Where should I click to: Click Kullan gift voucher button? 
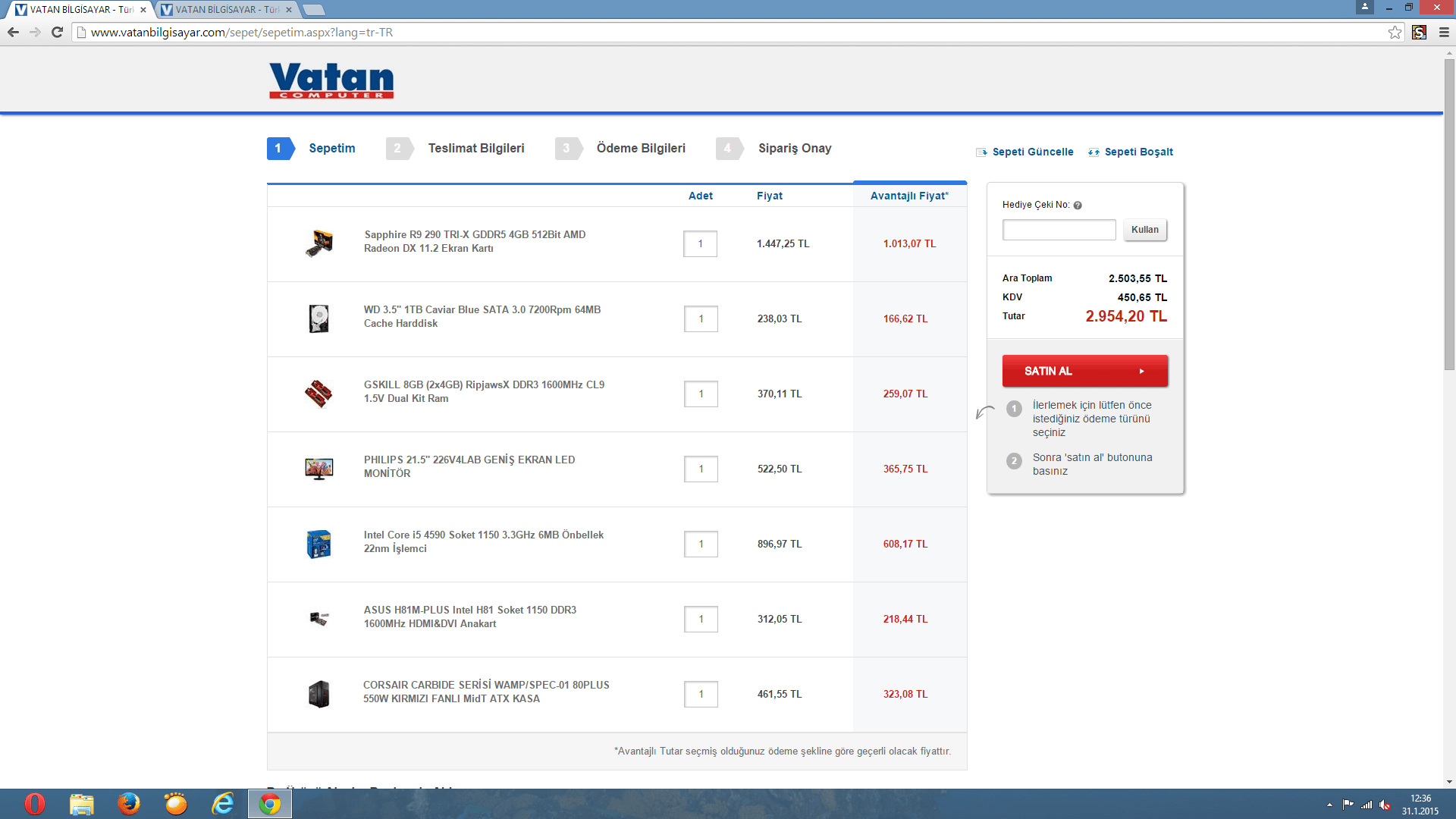(1144, 230)
